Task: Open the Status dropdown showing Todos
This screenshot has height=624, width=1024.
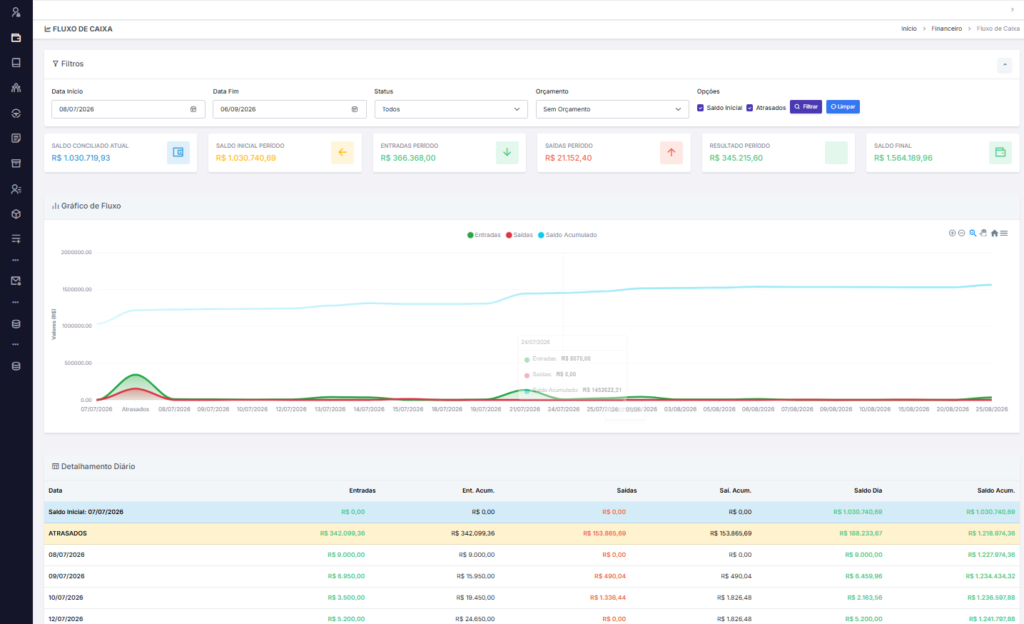Action: [x=451, y=109]
